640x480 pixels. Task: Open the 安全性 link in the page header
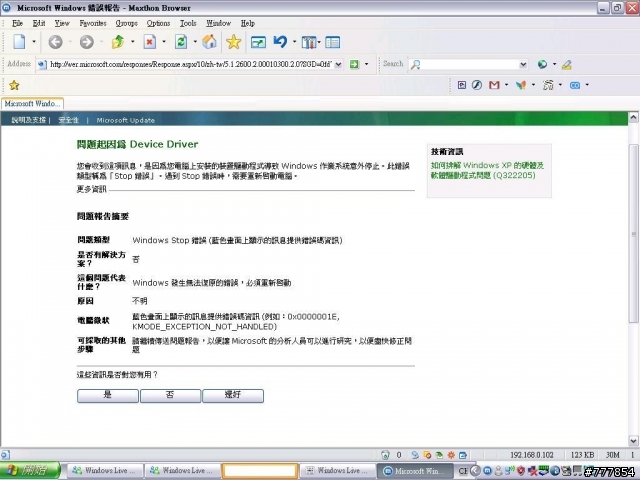click(69, 120)
